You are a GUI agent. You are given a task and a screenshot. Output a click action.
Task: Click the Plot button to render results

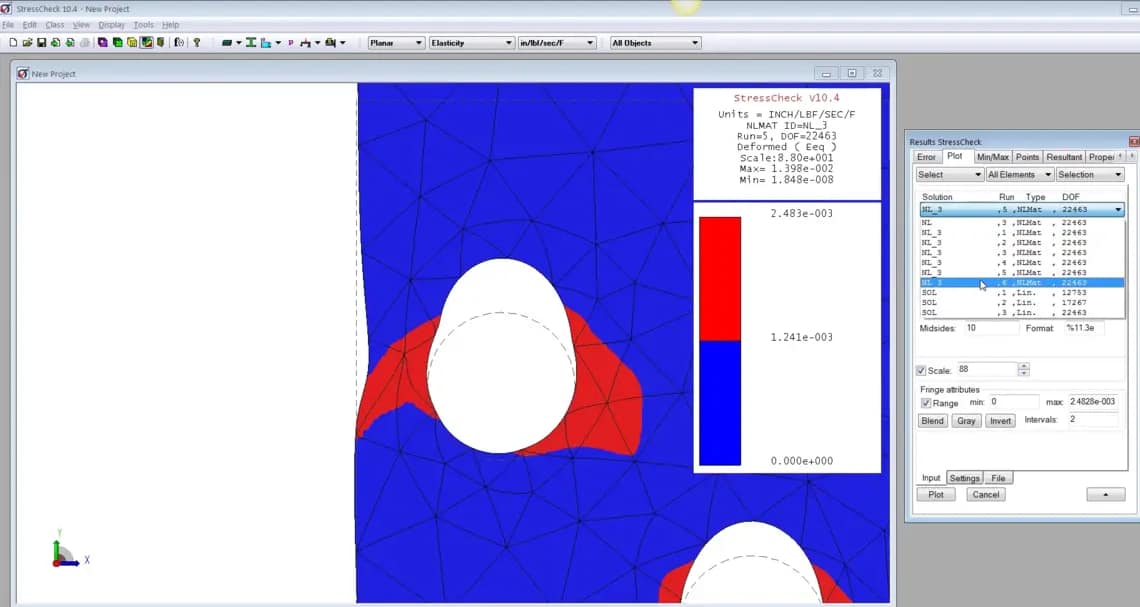(x=935, y=494)
